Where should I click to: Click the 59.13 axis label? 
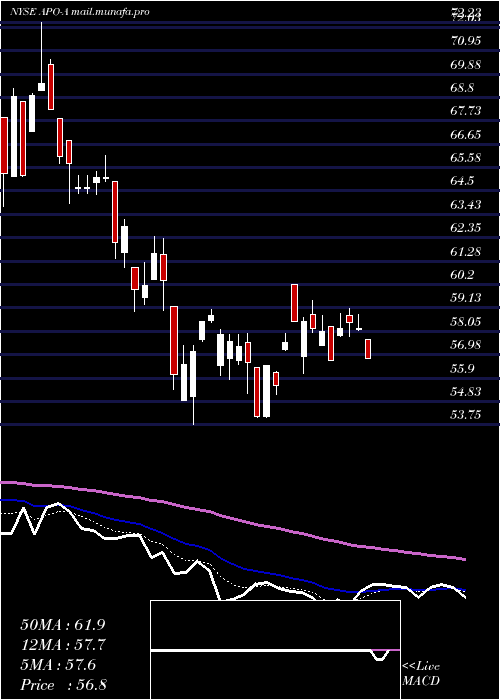point(465,298)
